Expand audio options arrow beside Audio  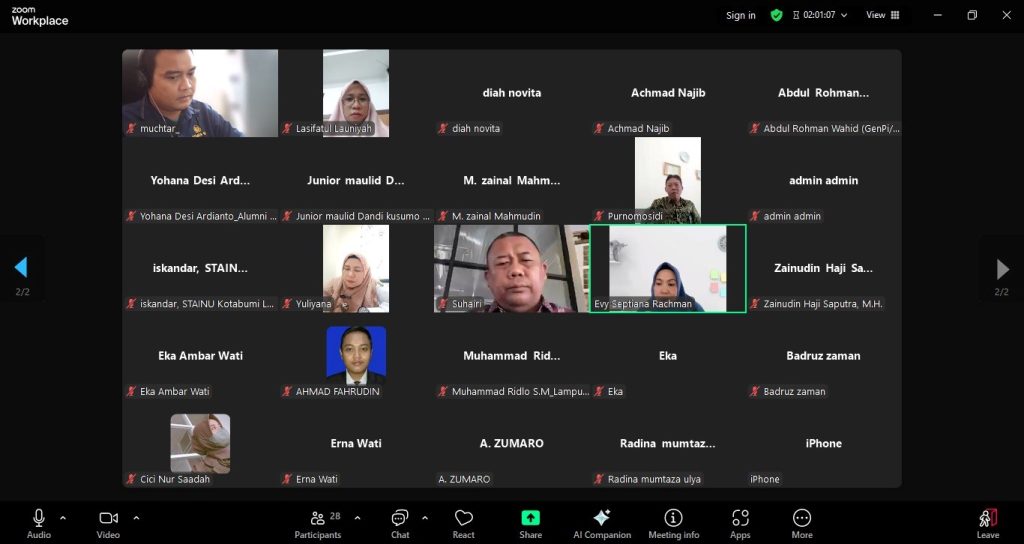63,518
